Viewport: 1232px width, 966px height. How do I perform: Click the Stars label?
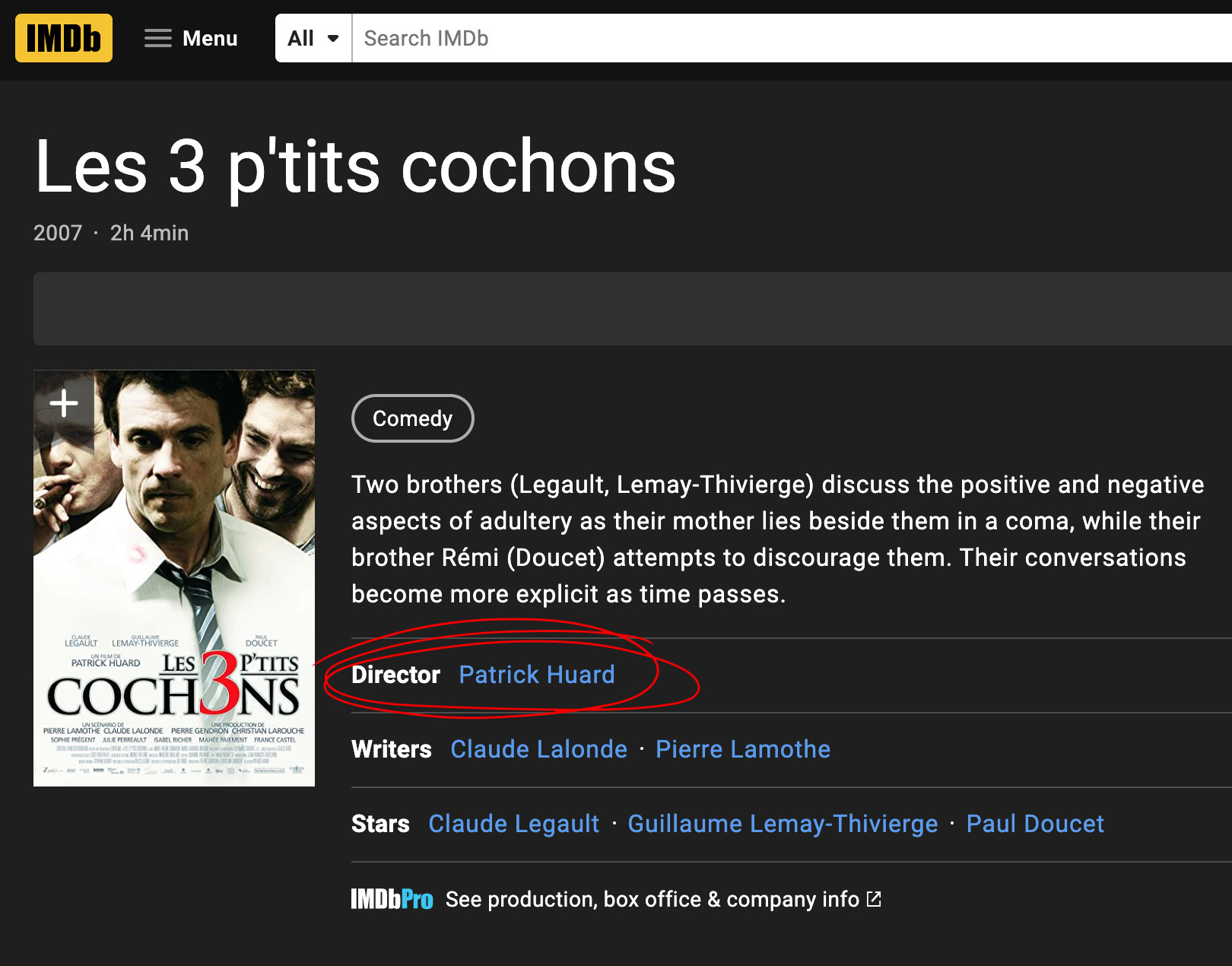coord(380,824)
